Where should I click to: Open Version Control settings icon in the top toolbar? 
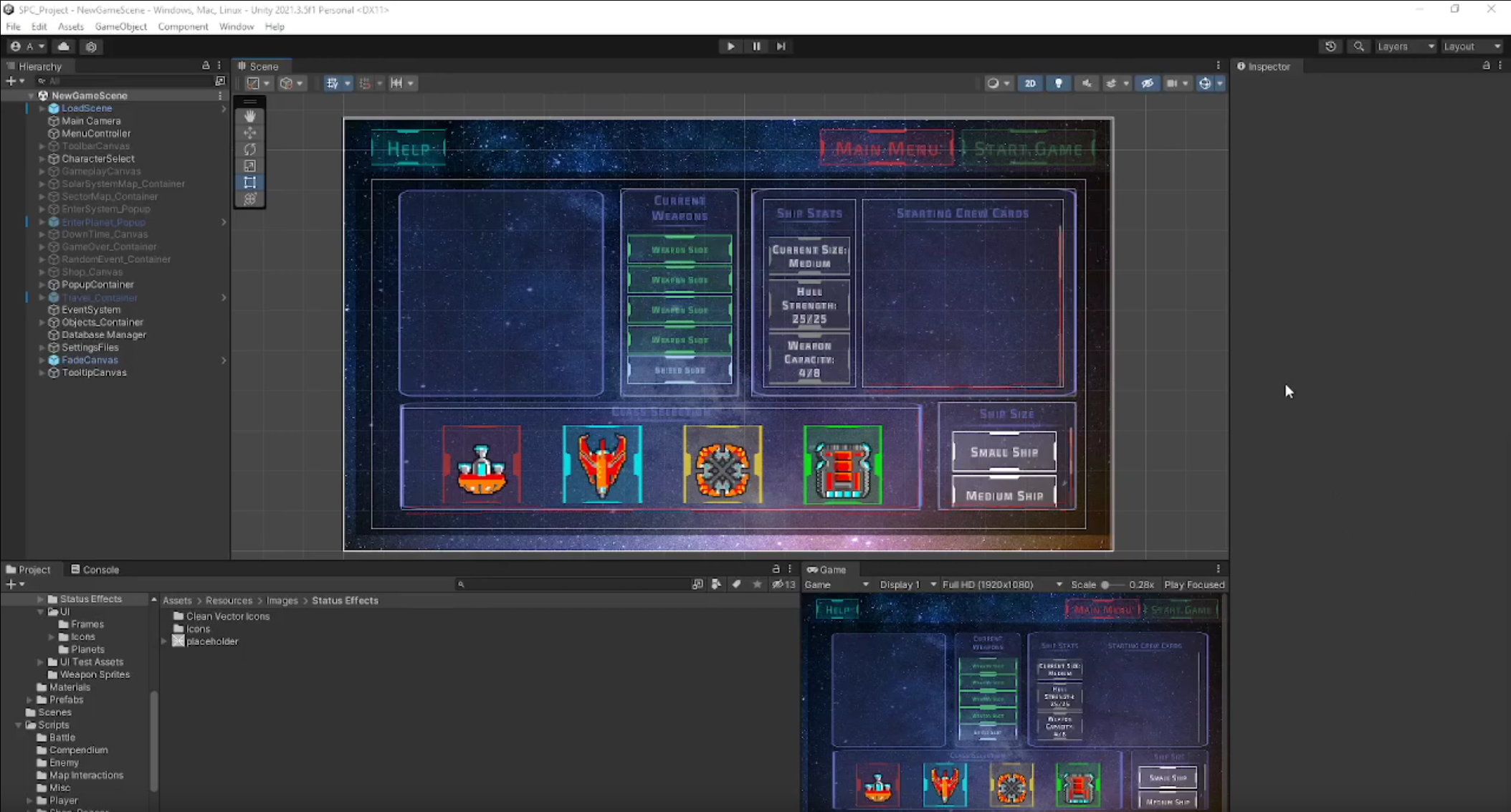[91, 47]
